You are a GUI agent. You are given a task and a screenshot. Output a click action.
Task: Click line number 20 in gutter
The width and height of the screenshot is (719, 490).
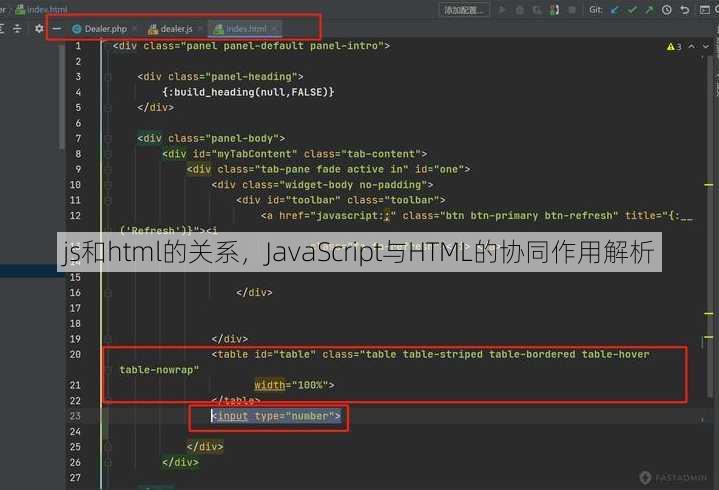[x=75, y=354]
